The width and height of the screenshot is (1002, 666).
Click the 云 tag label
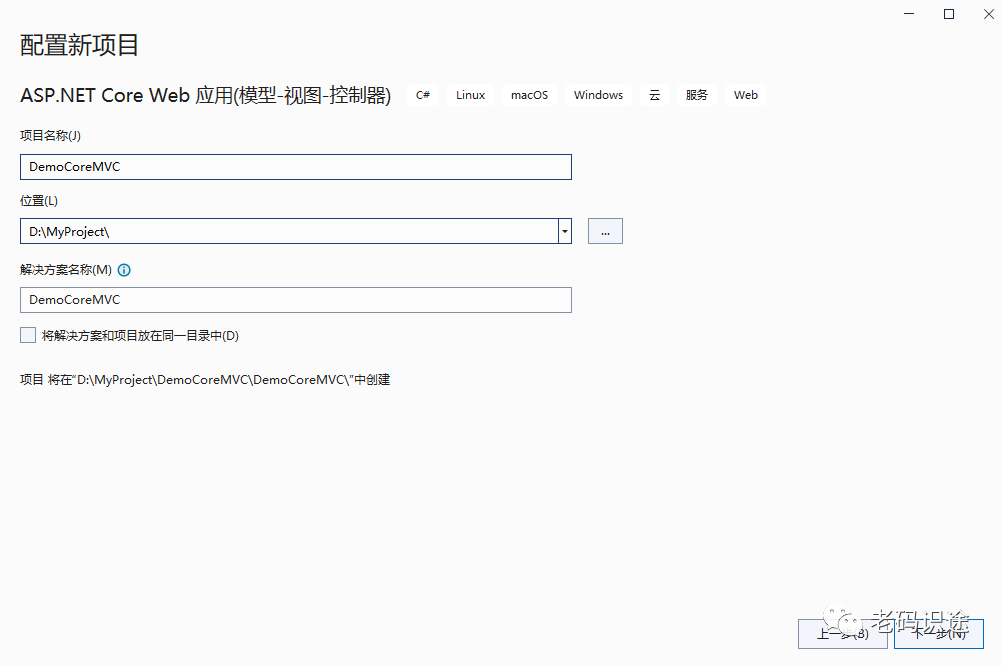click(x=654, y=95)
